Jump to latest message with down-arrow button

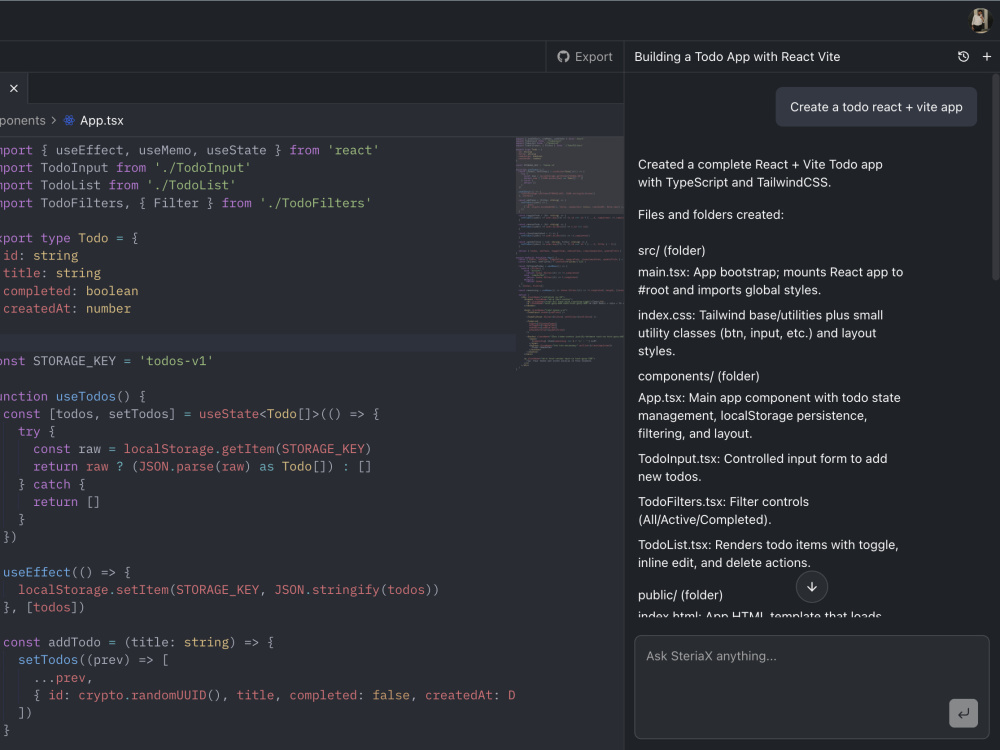[x=812, y=587]
